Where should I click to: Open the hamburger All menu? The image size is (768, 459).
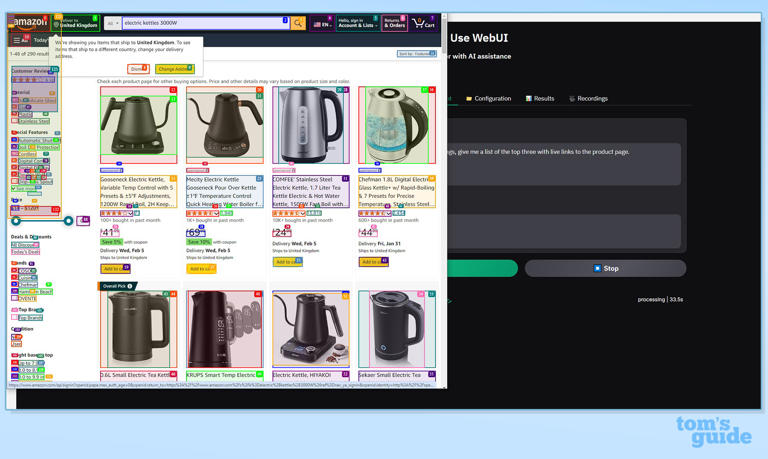click(x=17, y=40)
